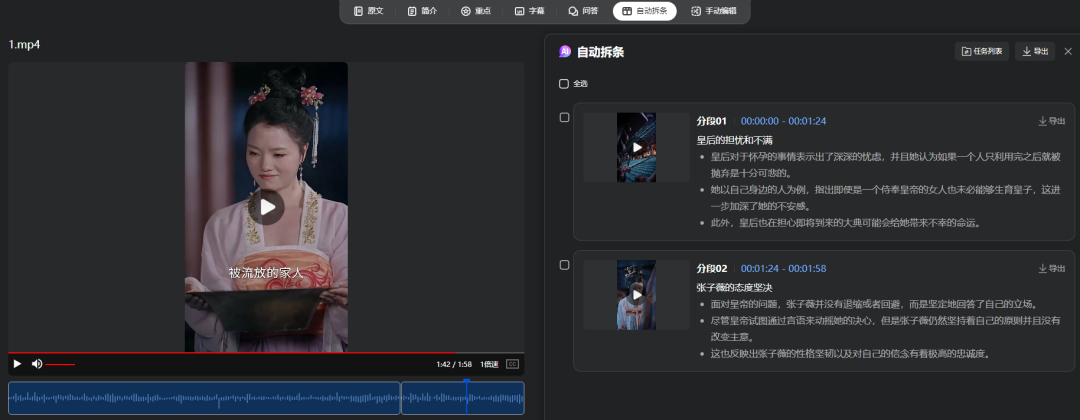Image resolution: width=1080 pixels, height=420 pixels.
Task: Click the bullet starting 此外，皇后也在担心
Action: pos(845,223)
